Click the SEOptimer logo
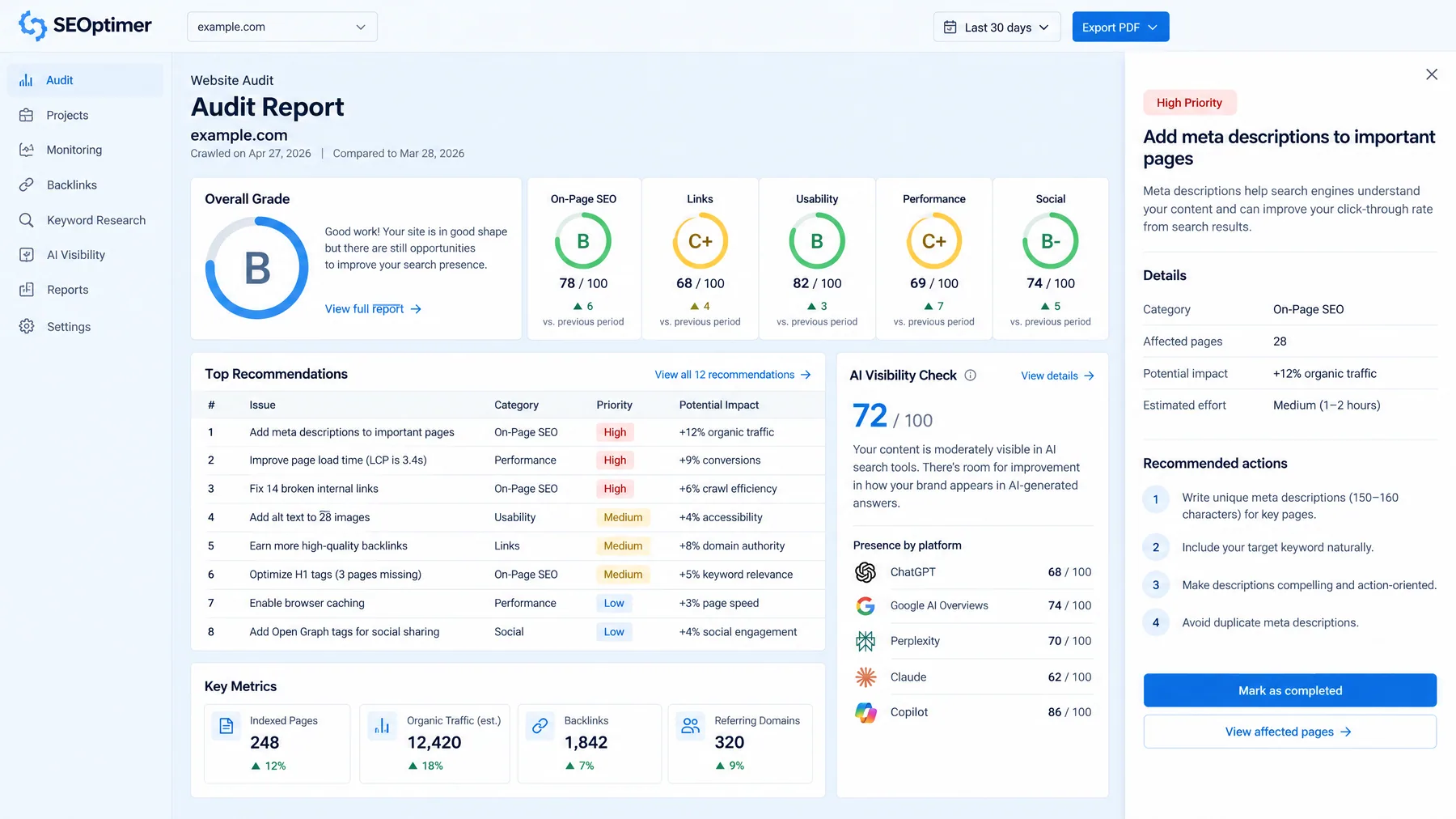Viewport: 1456px width, 819px height. click(x=85, y=26)
